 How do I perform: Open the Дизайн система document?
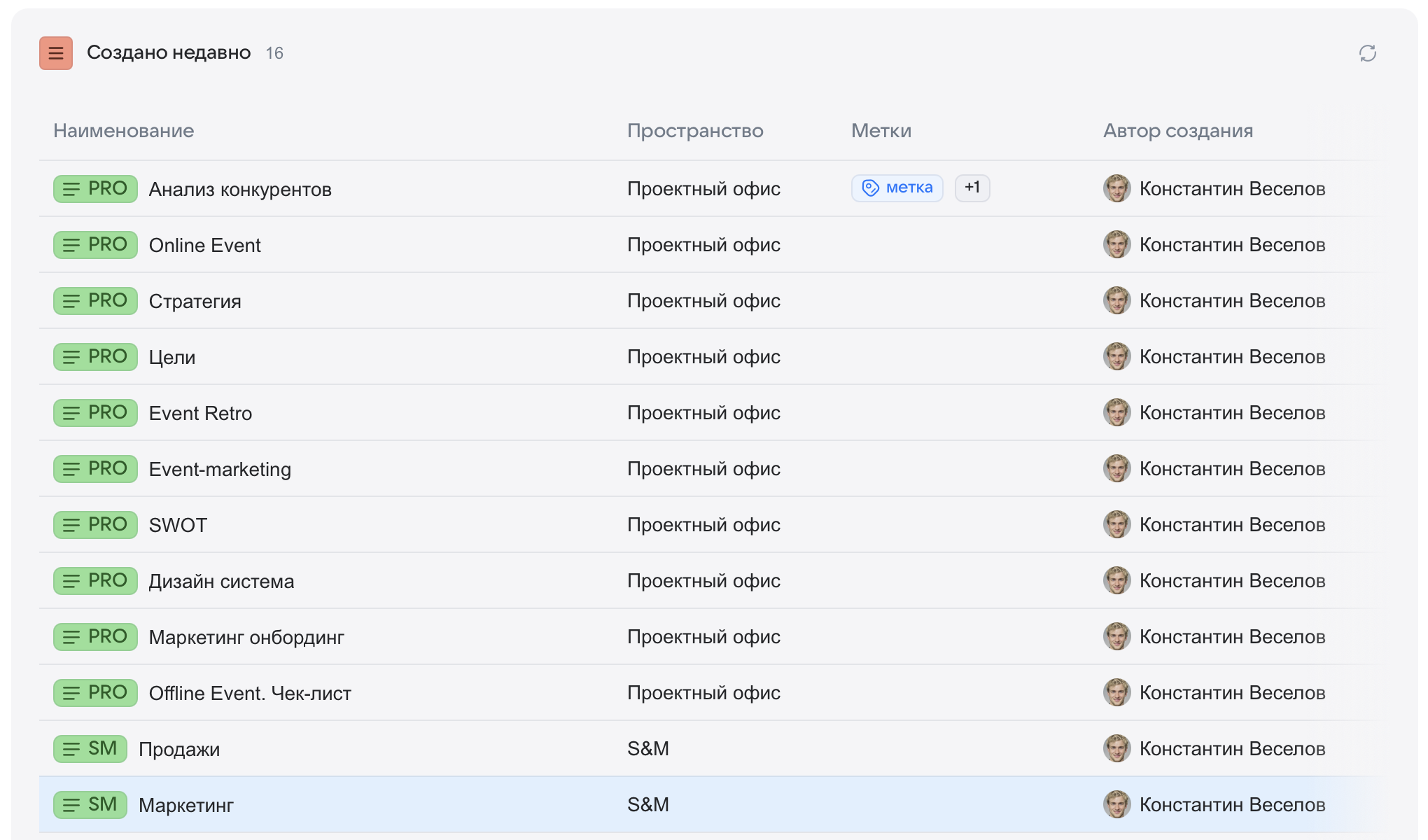(x=221, y=581)
